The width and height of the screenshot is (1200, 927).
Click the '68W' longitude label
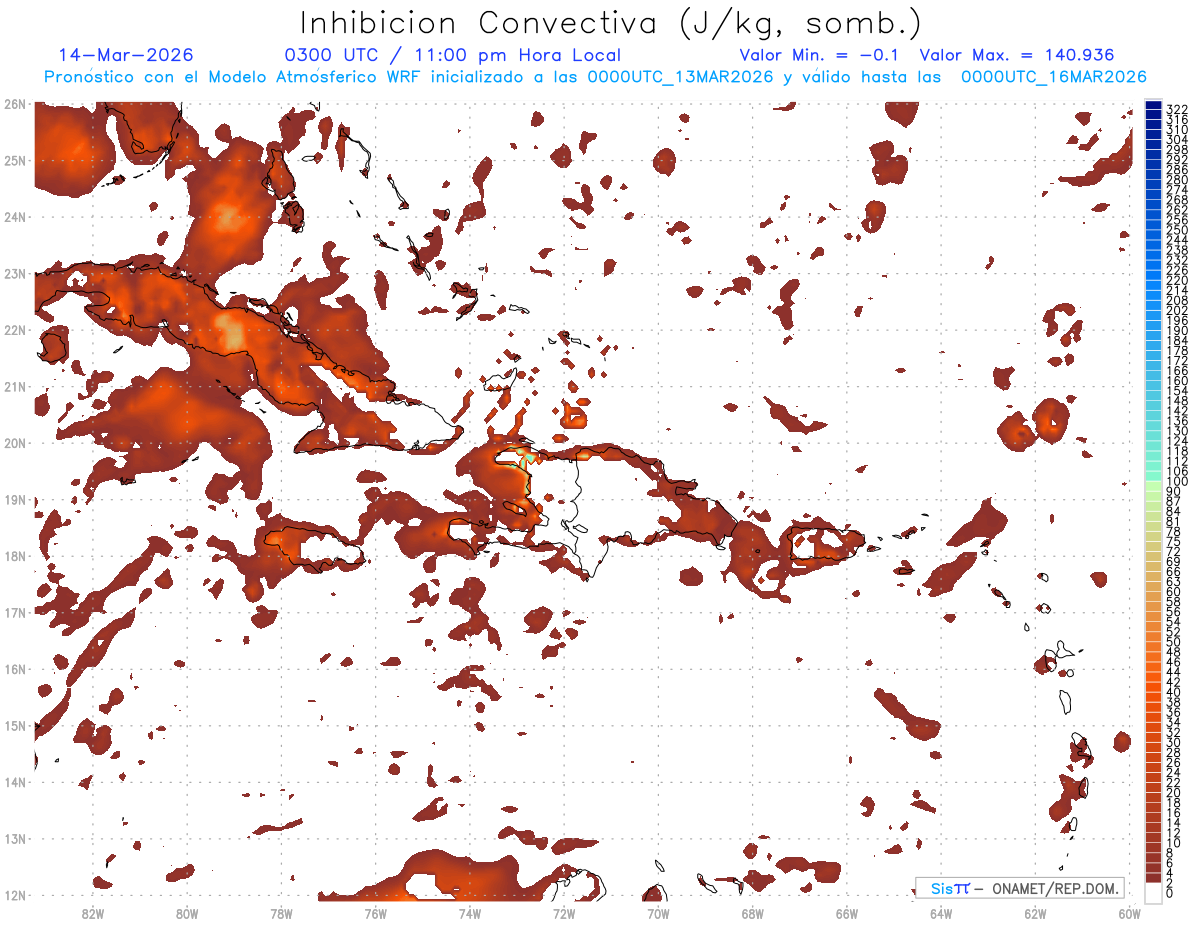pyautogui.click(x=753, y=912)
